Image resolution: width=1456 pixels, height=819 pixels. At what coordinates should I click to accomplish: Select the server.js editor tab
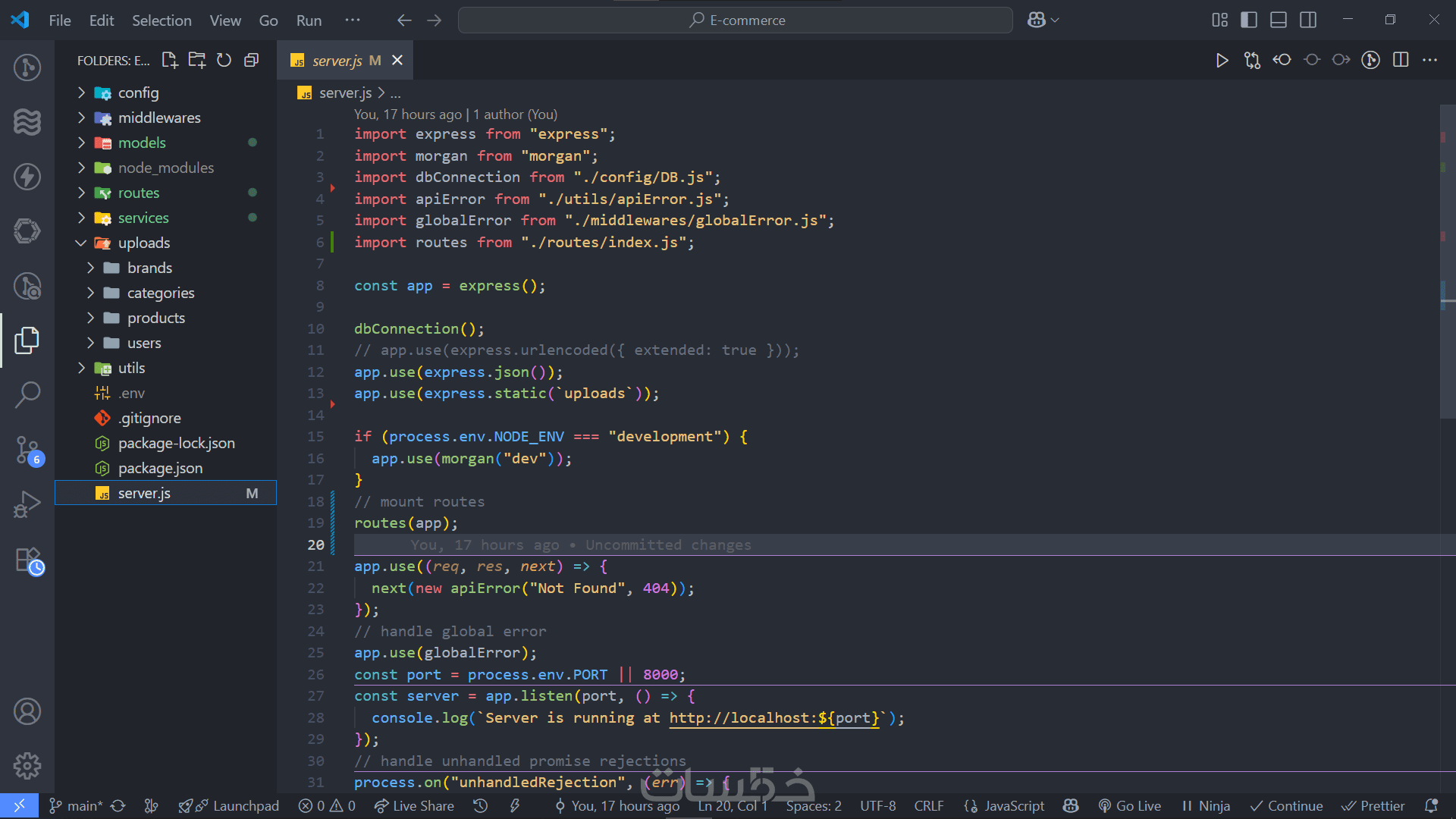coord(337,61)
